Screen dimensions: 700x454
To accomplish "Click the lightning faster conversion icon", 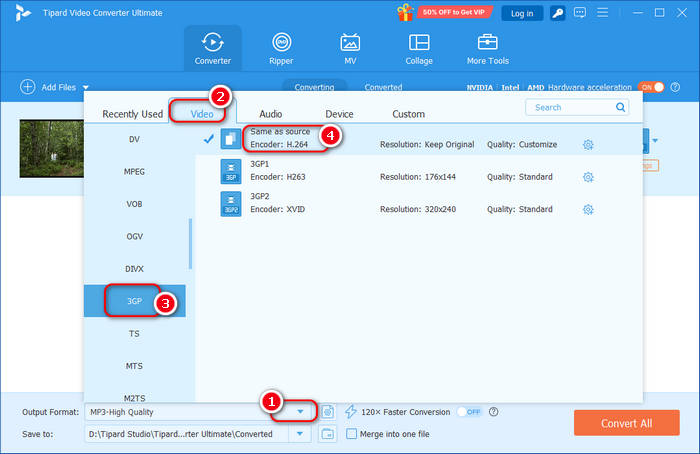I will (x=350, y=412).
